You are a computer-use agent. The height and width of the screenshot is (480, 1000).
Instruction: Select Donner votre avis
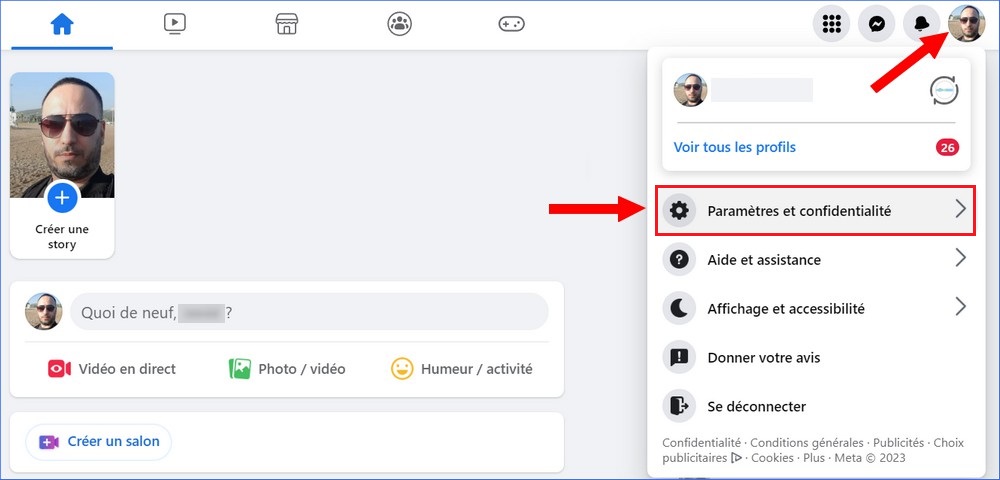pyautogui.click(x=763, y=358)
